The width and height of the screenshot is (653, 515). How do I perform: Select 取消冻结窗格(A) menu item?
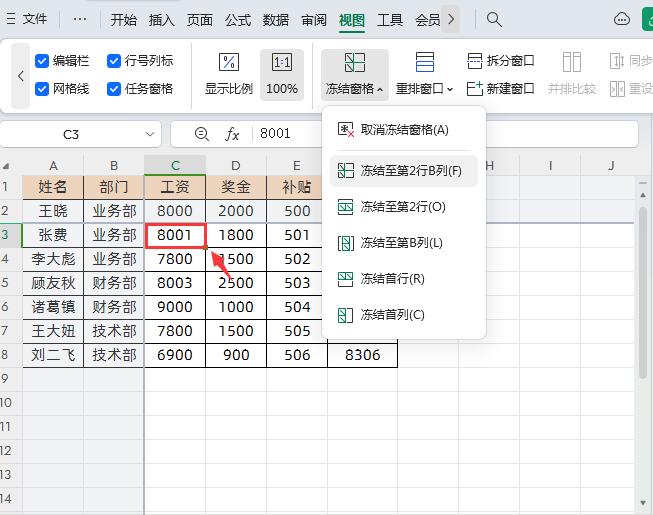coord(404,130)
